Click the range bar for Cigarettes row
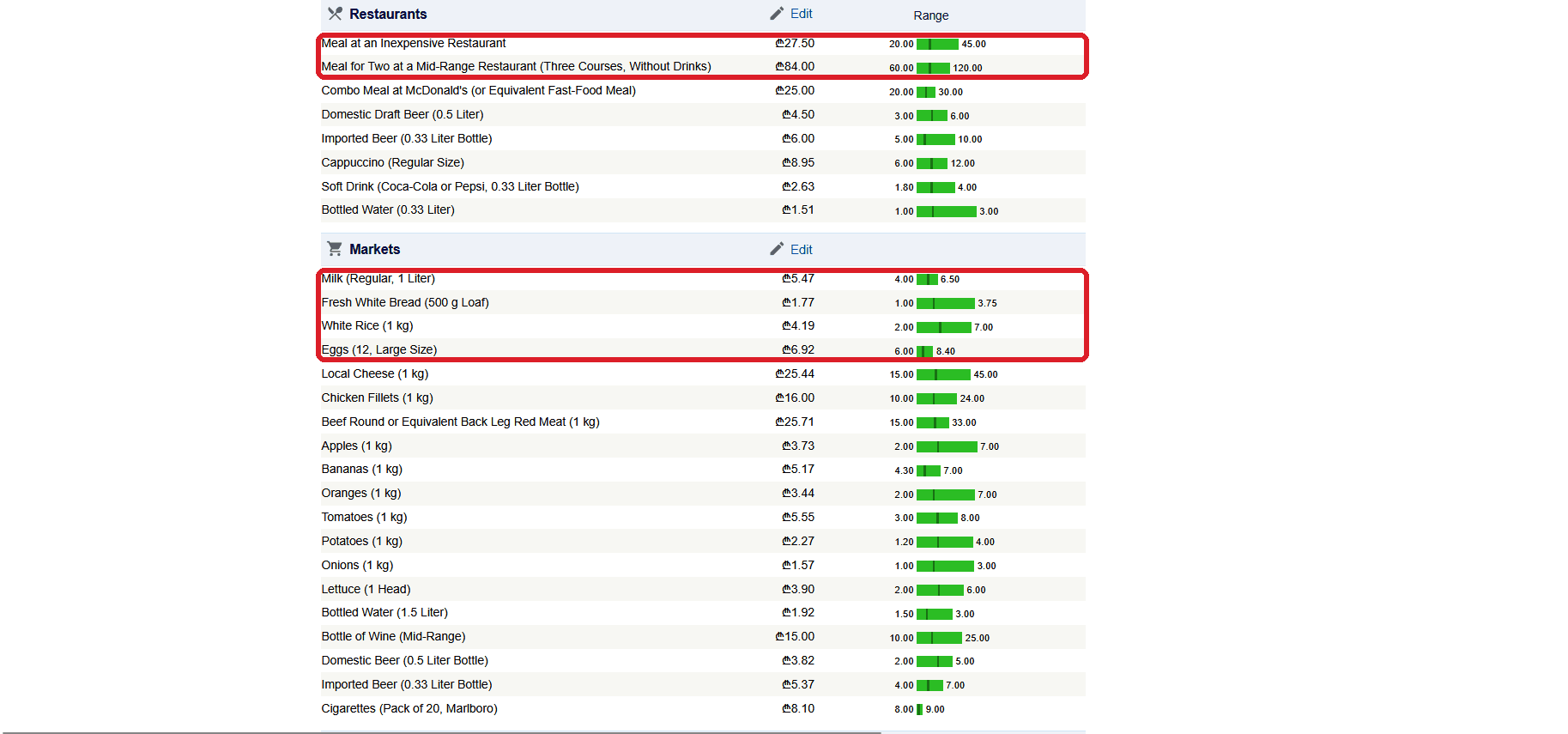This screenshot has width=1568, height=734. click(919, 709)
